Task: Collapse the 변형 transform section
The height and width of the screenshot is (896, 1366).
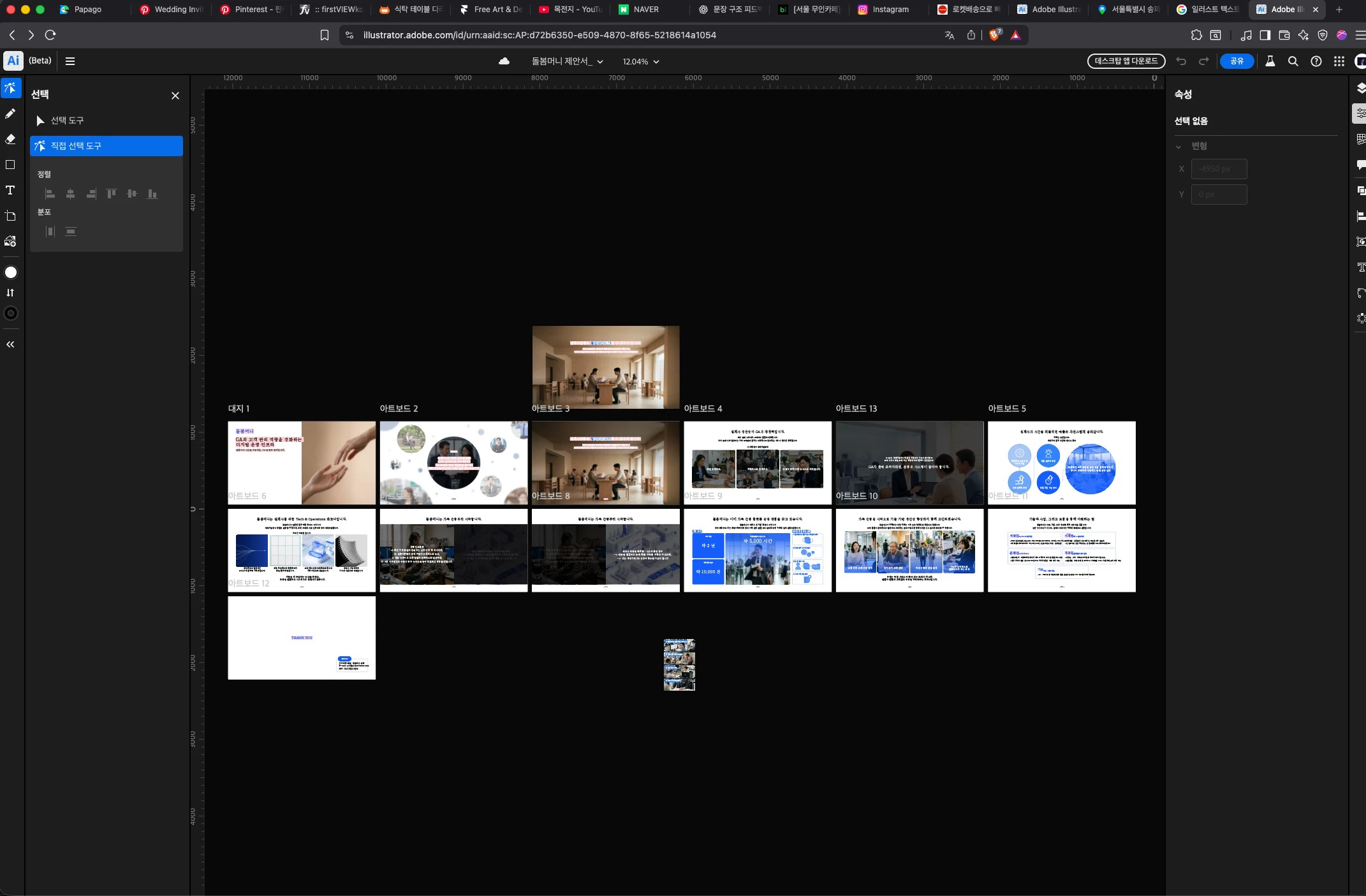Action: pos(1179,146)
